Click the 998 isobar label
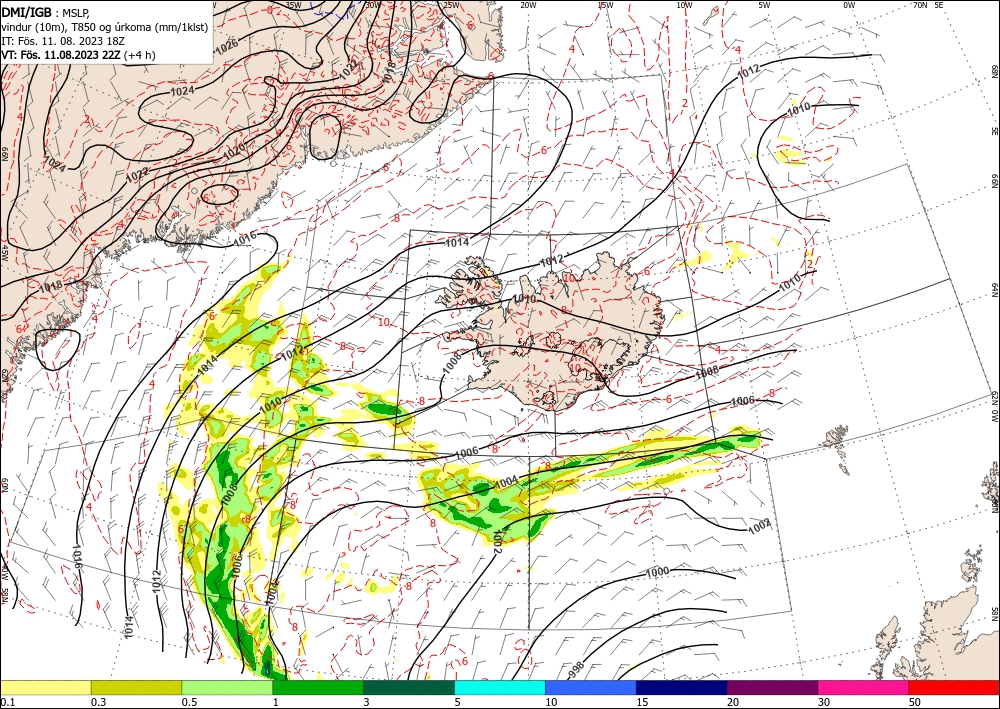1000x709 pixels. click(x=576, y=670)
